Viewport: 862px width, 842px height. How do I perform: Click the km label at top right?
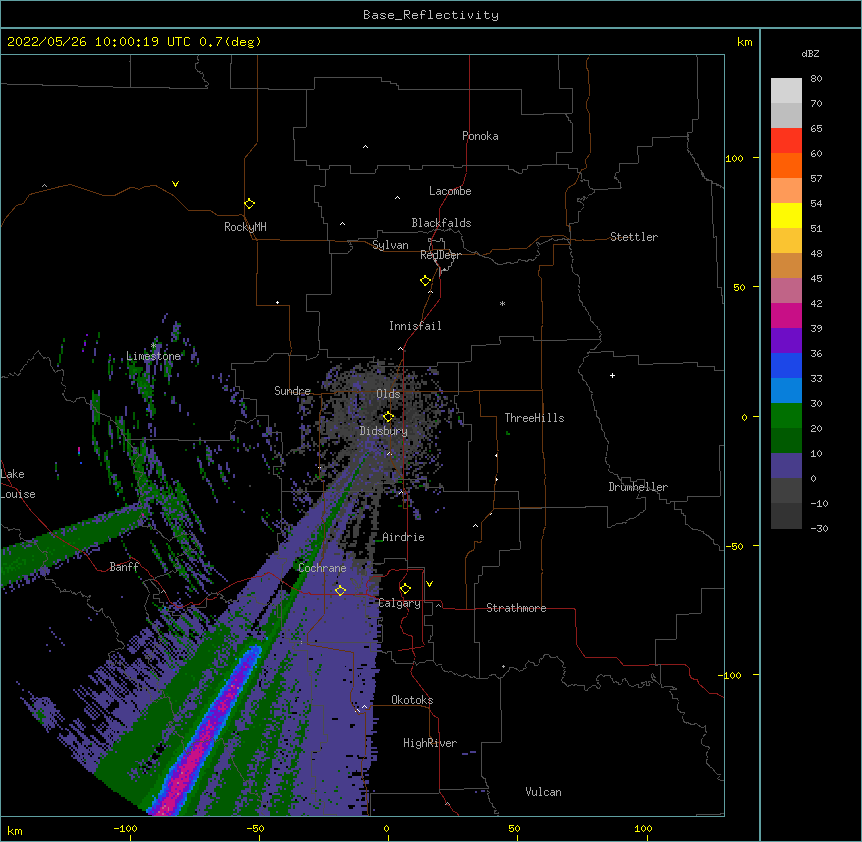pos(745,42)
